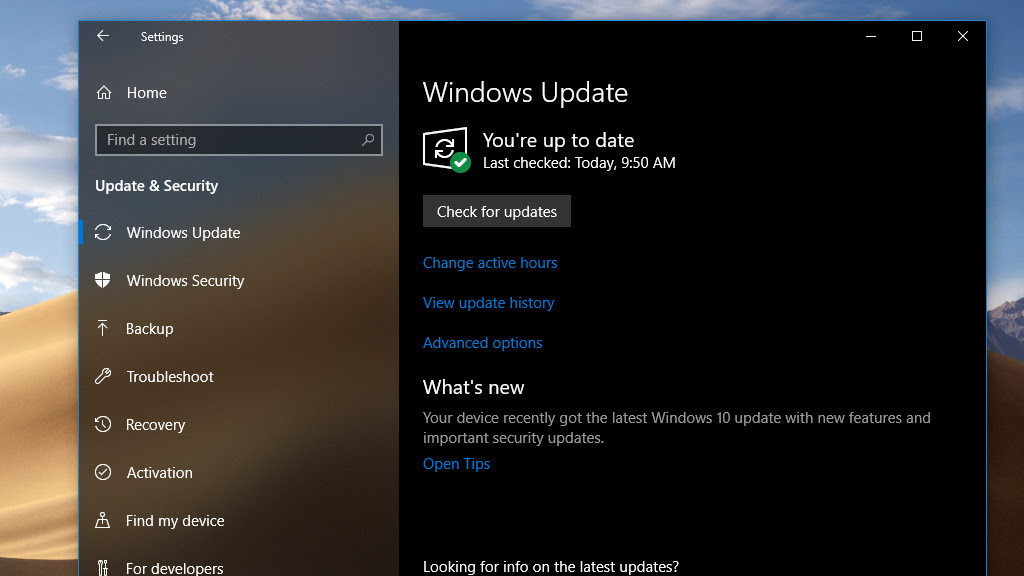This screenshot has height=576, width=1024.
Task: Open the Backup section
Action: pos(150,328)
